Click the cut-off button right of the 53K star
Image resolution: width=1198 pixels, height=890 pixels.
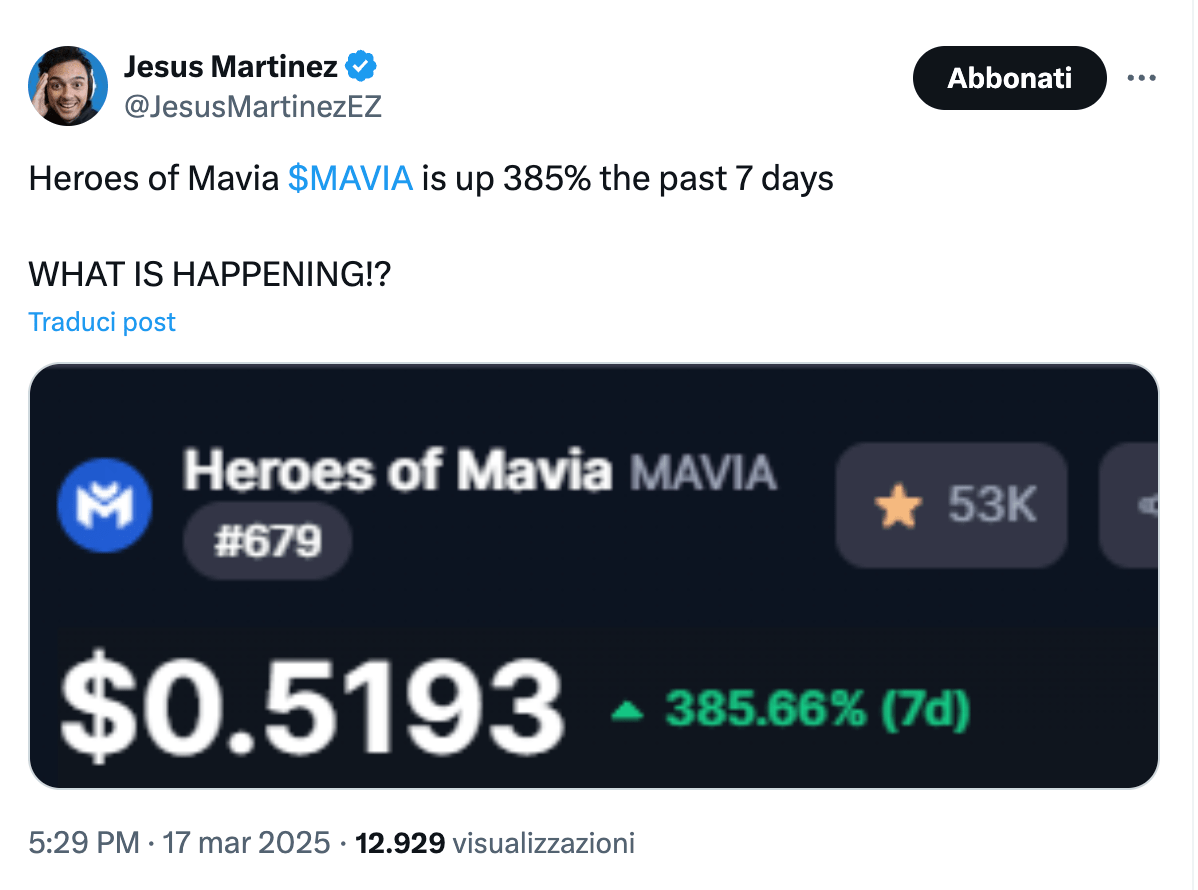tap(1129, 506)
